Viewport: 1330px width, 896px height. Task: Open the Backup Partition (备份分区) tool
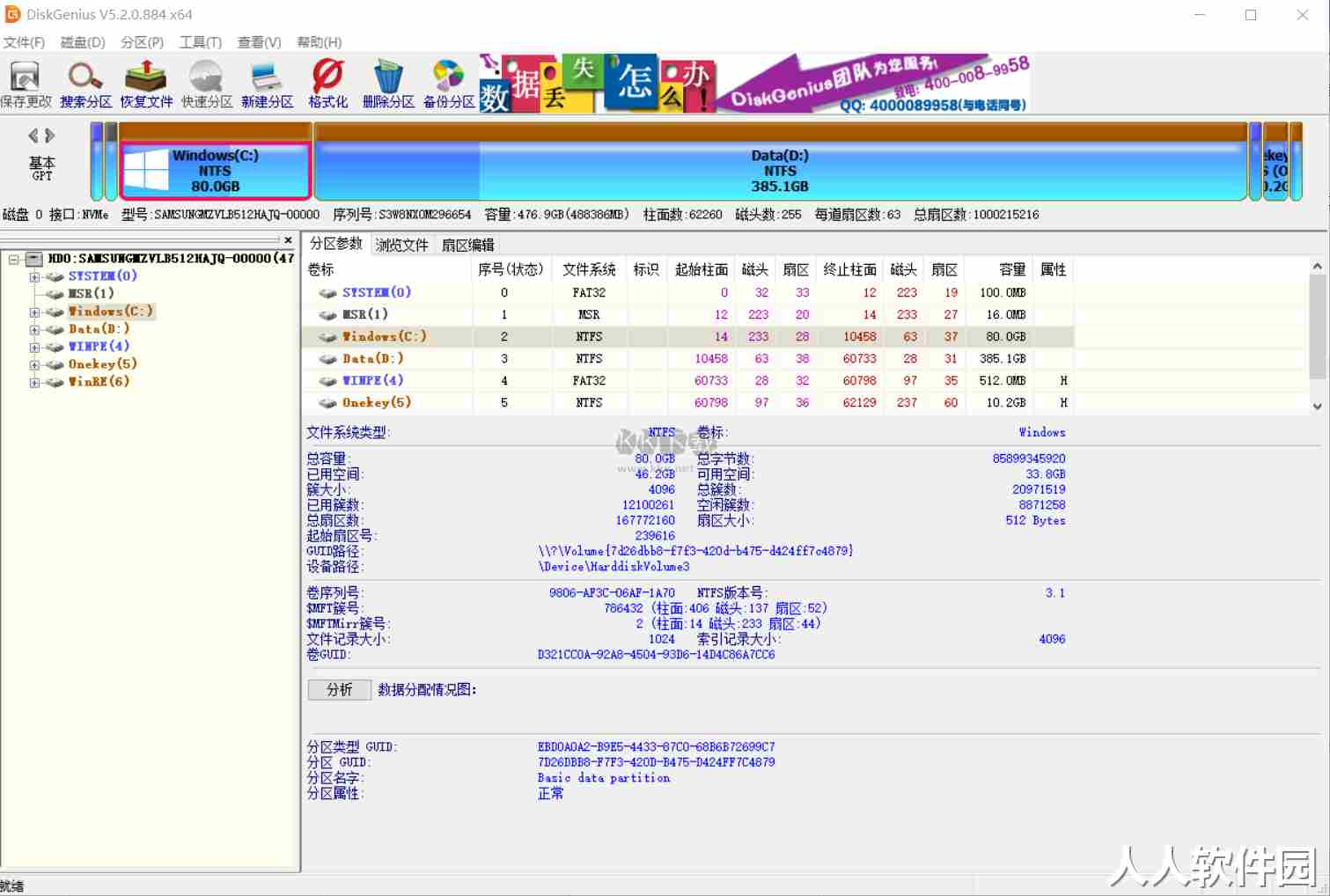(x=449, y=84)
